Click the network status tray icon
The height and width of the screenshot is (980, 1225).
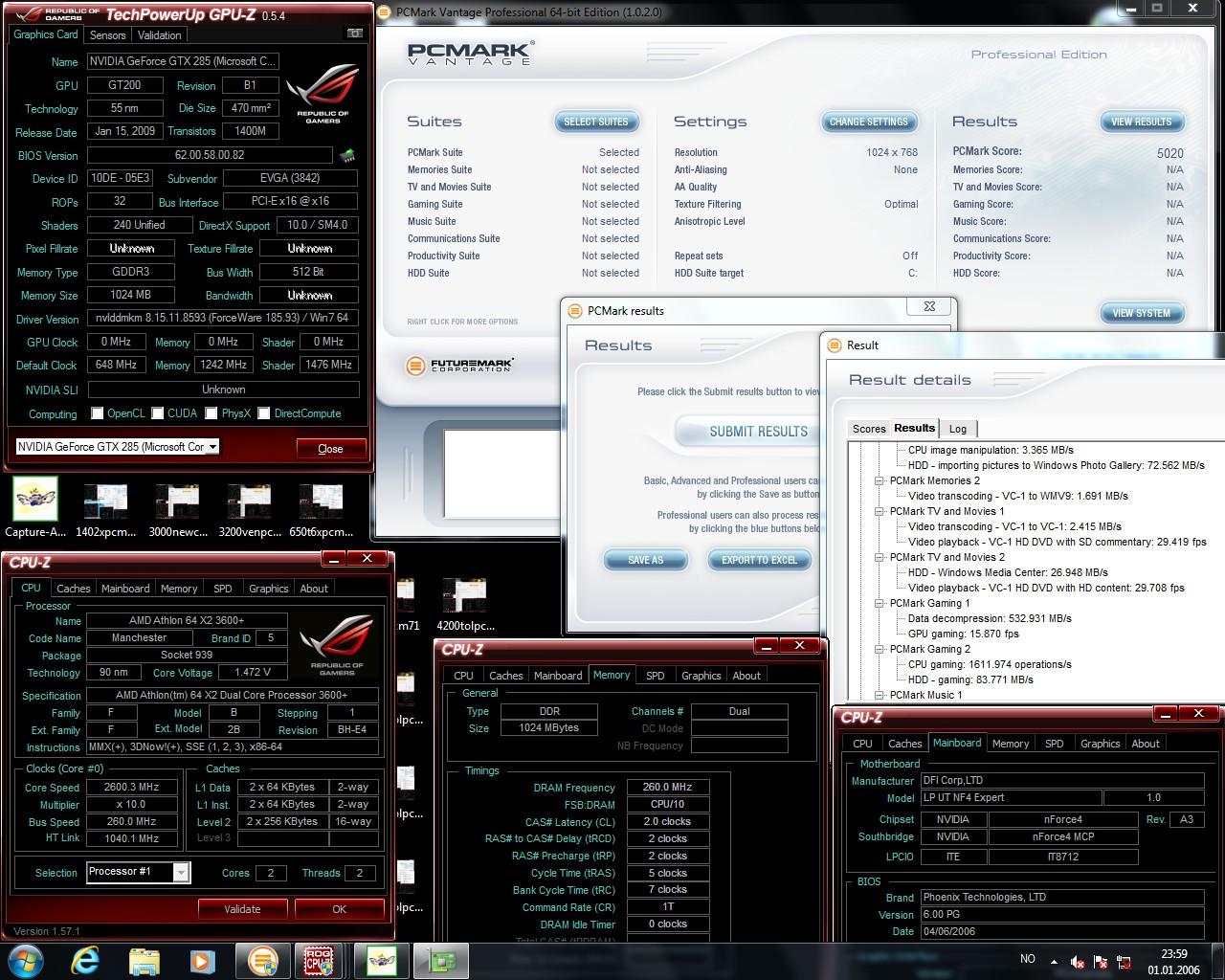[1125, 962]
